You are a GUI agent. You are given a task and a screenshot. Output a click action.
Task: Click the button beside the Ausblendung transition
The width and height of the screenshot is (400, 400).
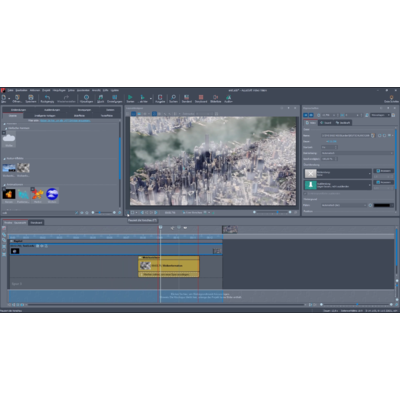(x=383, y=182)
